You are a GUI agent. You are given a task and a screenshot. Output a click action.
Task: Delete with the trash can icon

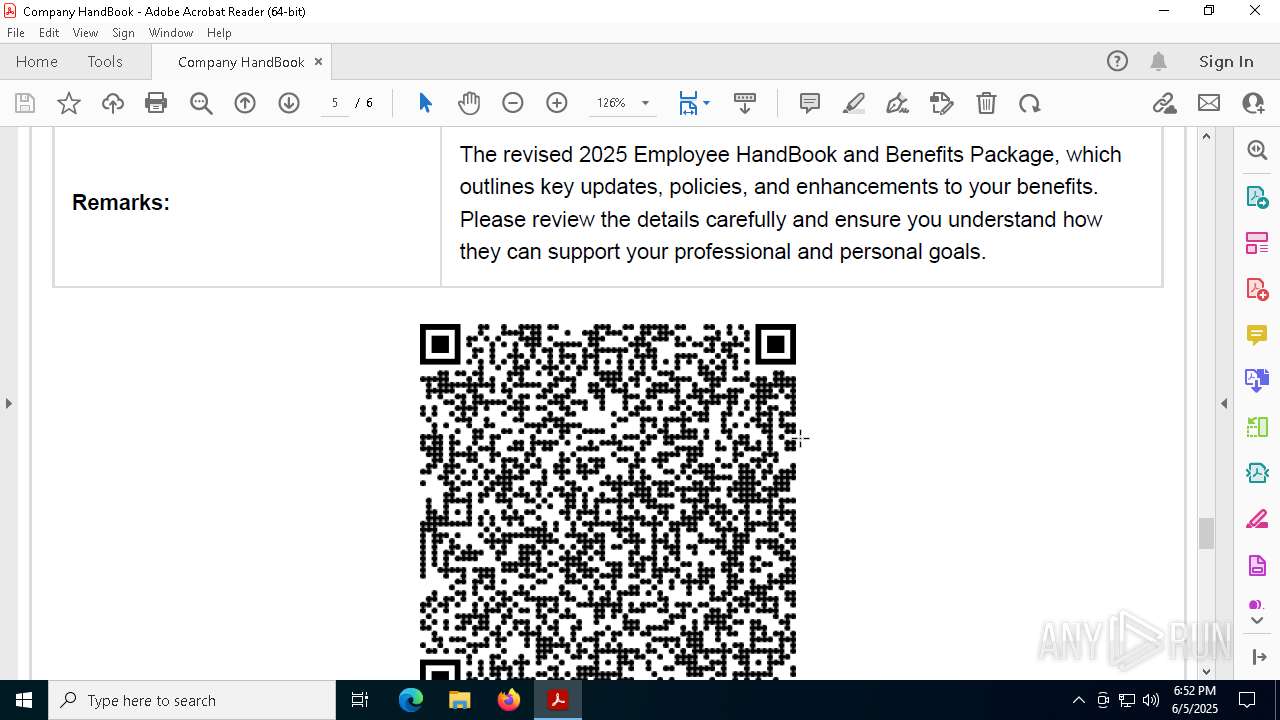[x=986, y=103]
